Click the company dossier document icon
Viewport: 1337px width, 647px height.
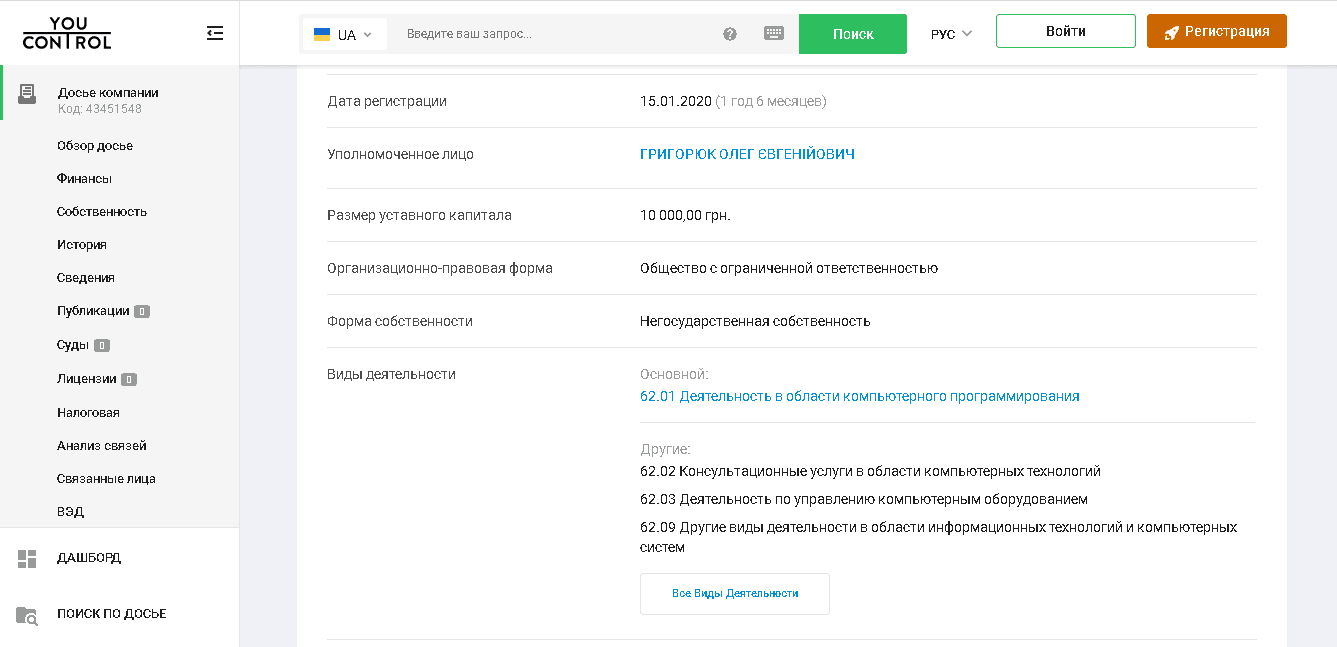(x=27, y=94)
